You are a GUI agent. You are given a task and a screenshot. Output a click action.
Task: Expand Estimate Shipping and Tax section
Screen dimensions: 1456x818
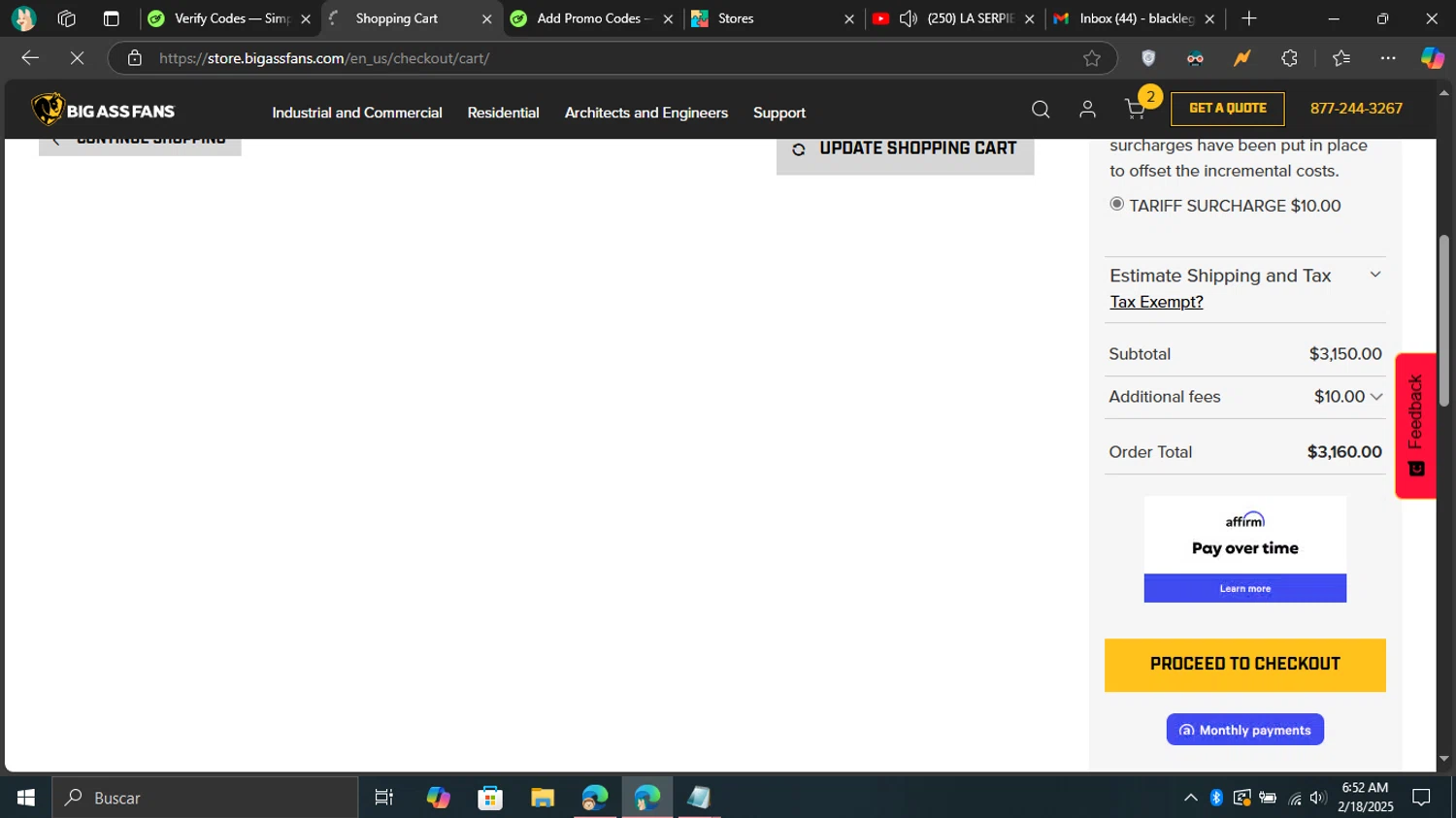point(1247,276)
